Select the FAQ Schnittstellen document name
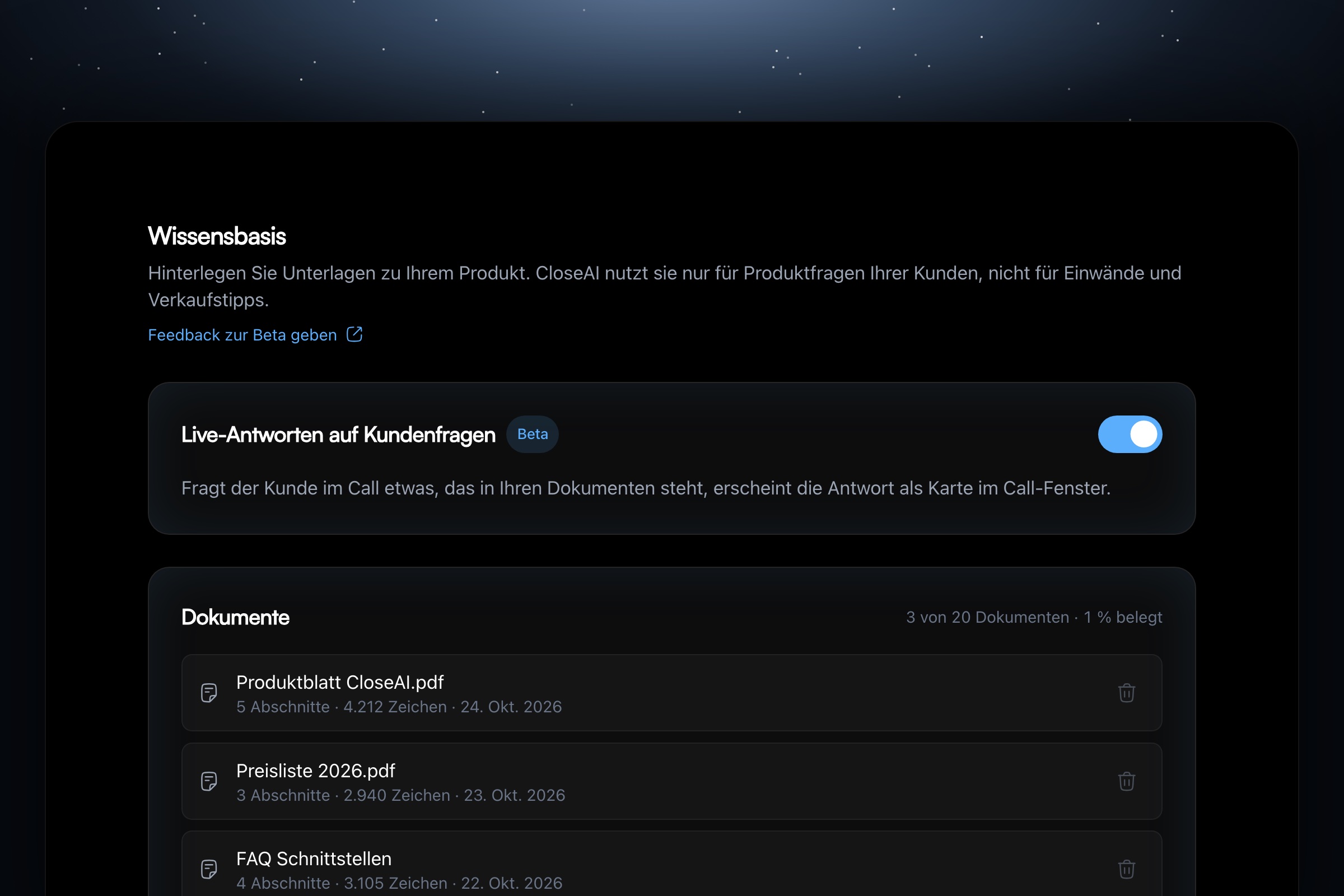 [x=314, y=859]
